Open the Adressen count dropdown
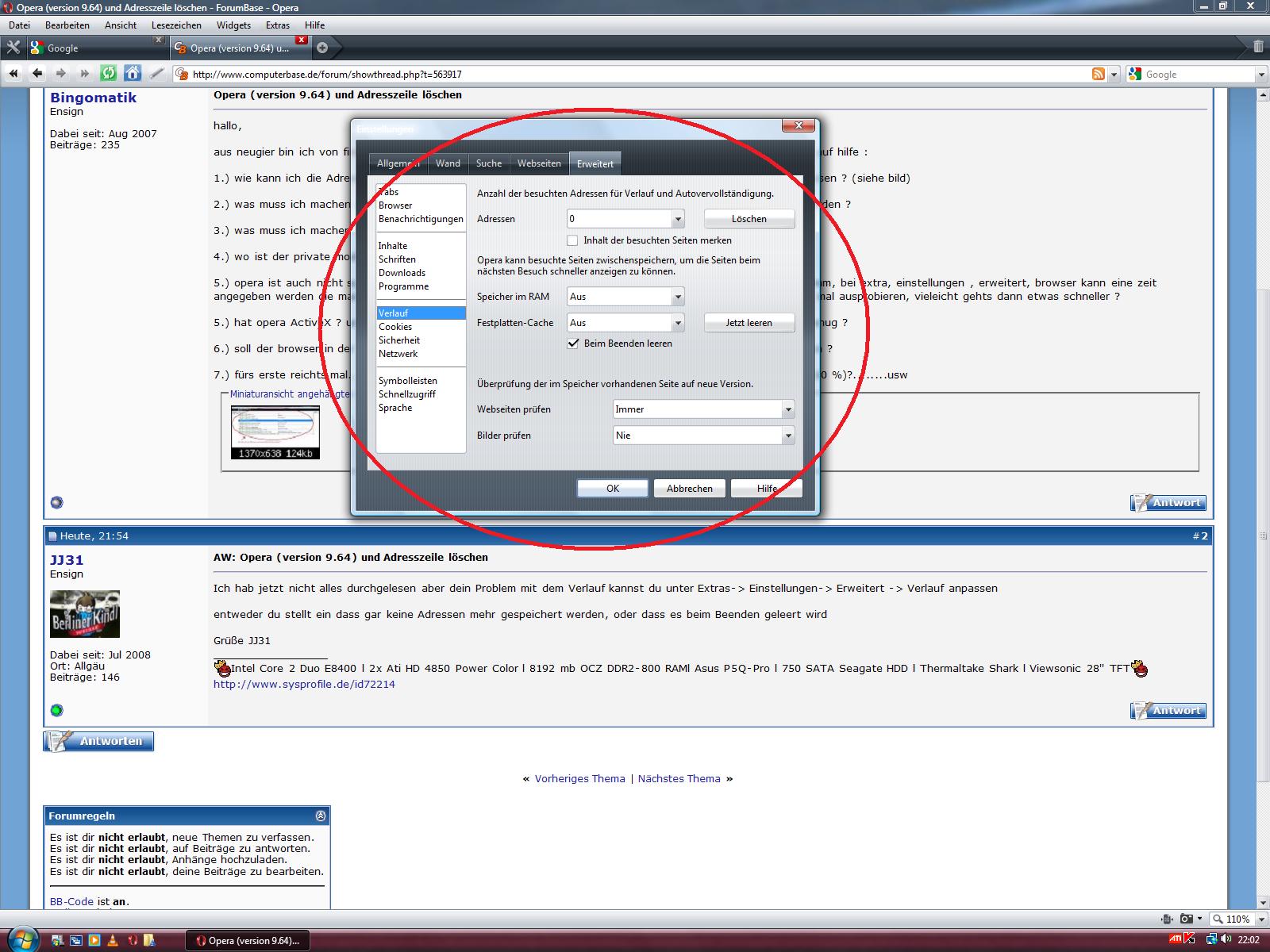This screenshot has height=952, width=1270. click(678, 219)
